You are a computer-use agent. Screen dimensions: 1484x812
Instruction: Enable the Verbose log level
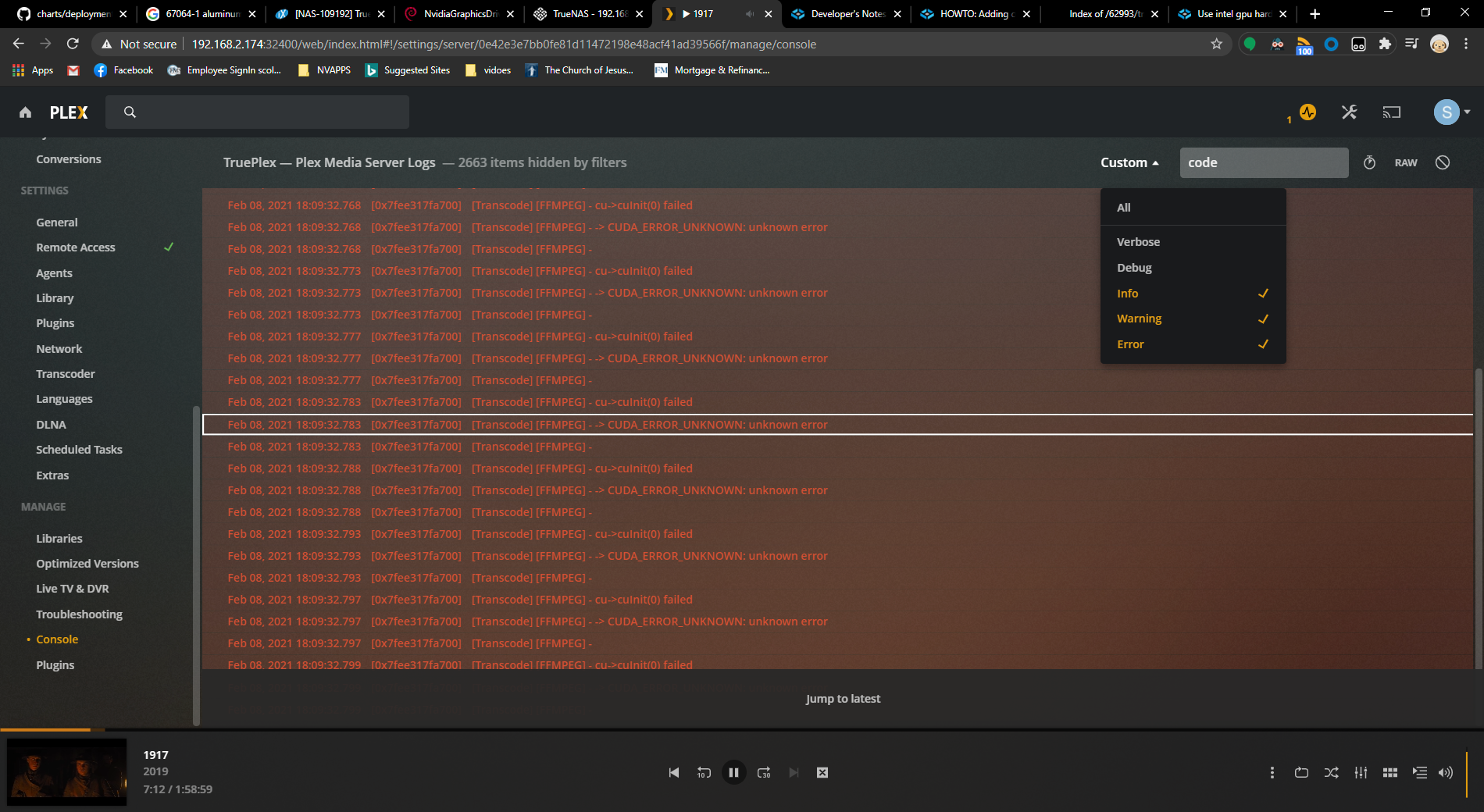tap(1193, 242)
